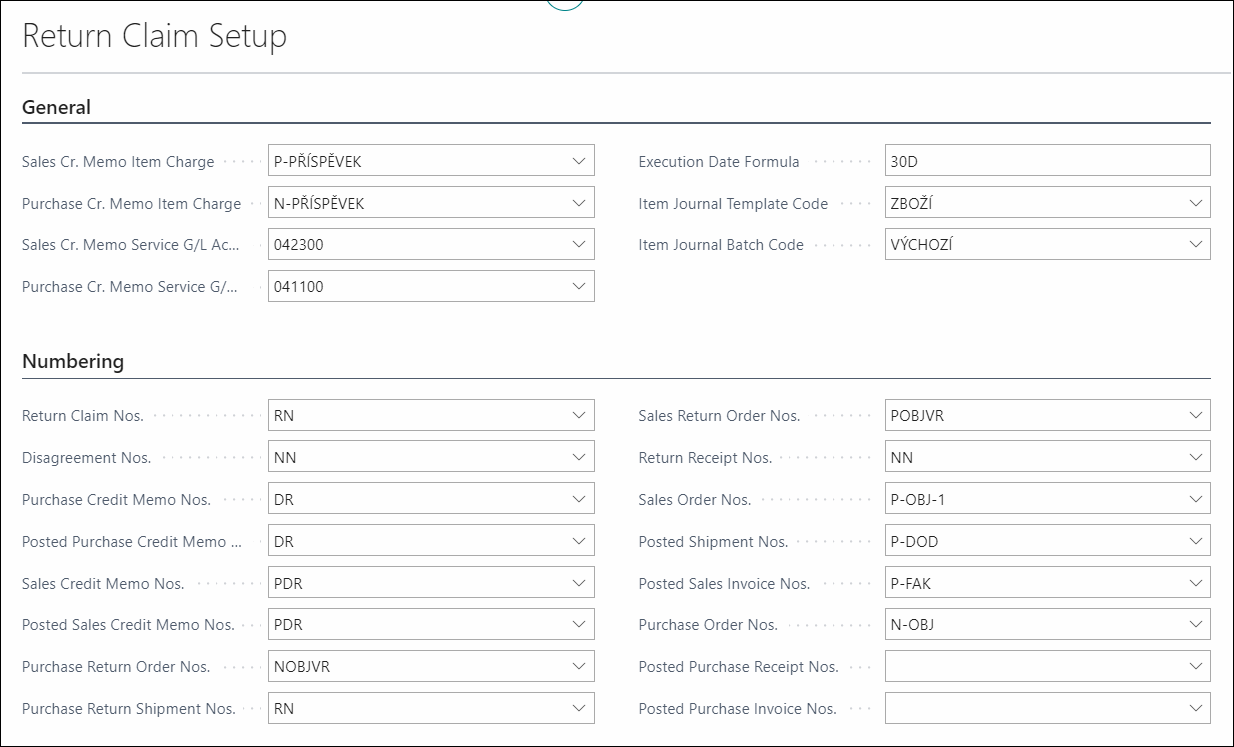Click the Posted Purchase Receipt Nos. label

point(738,666)
